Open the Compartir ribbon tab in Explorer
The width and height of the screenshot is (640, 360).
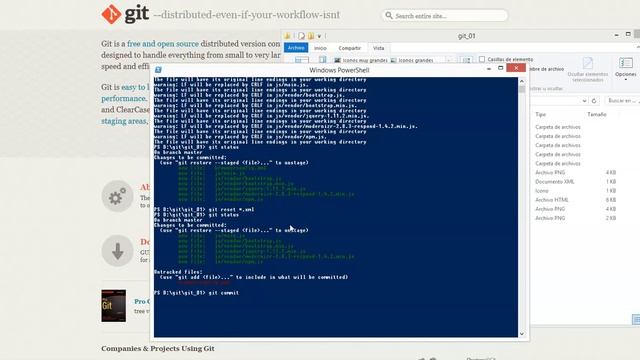pos(349,48)
